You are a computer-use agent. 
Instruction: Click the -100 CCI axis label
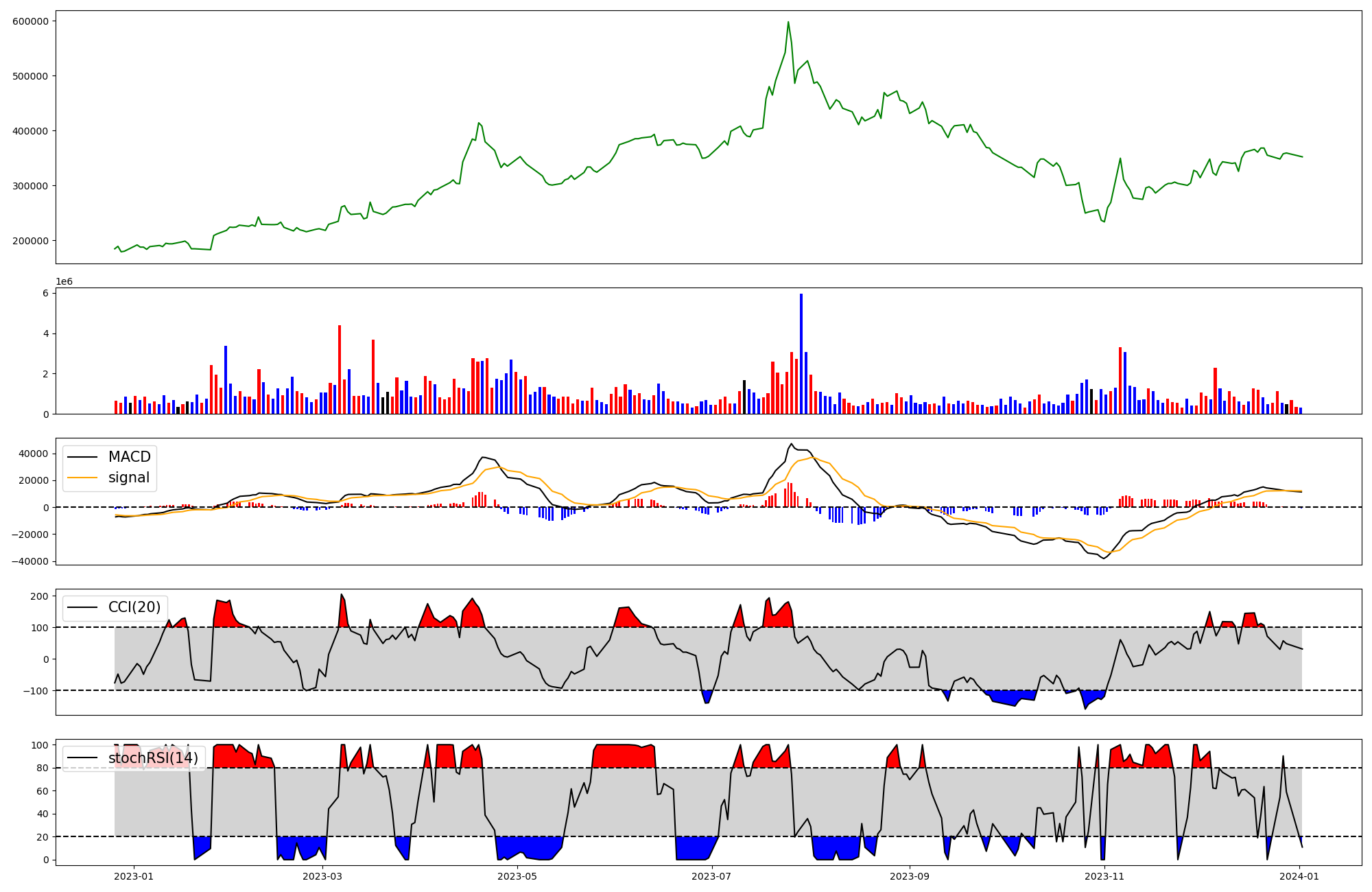click(x=36, y=690)
